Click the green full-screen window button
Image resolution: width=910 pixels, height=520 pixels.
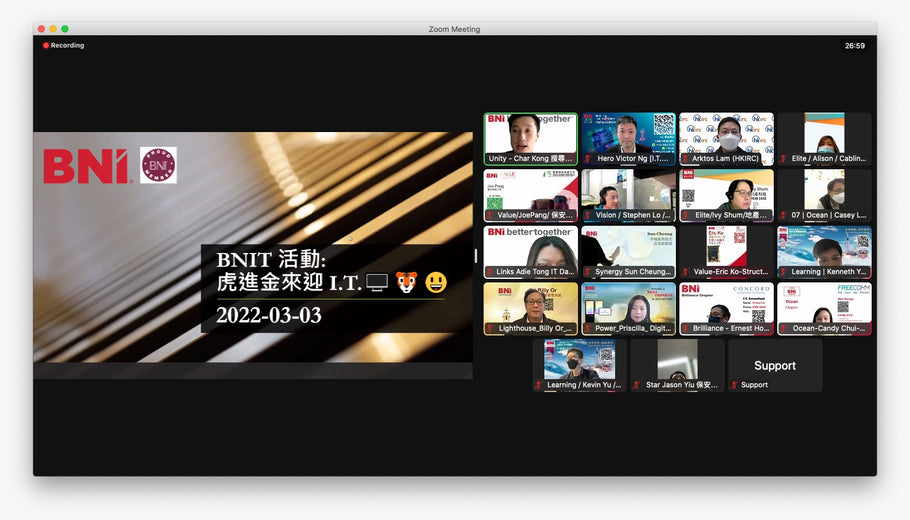[65, 29]
